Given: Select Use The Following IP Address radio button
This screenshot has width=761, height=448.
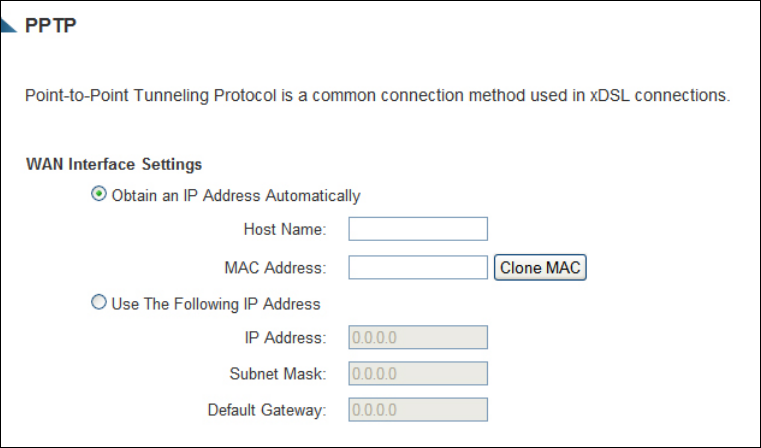Looking at the screenshot, I should click(x=99, y=302).
